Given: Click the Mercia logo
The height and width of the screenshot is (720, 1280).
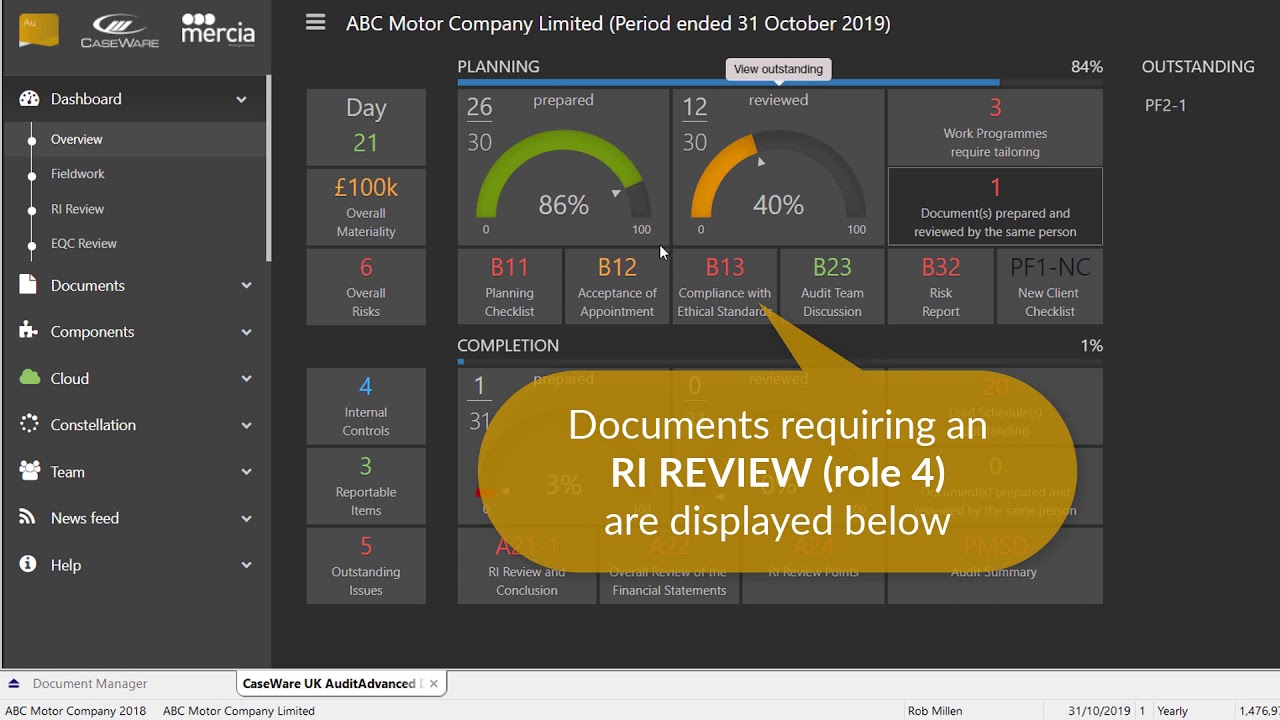Looking at the screenshot, I should point(218,29).
